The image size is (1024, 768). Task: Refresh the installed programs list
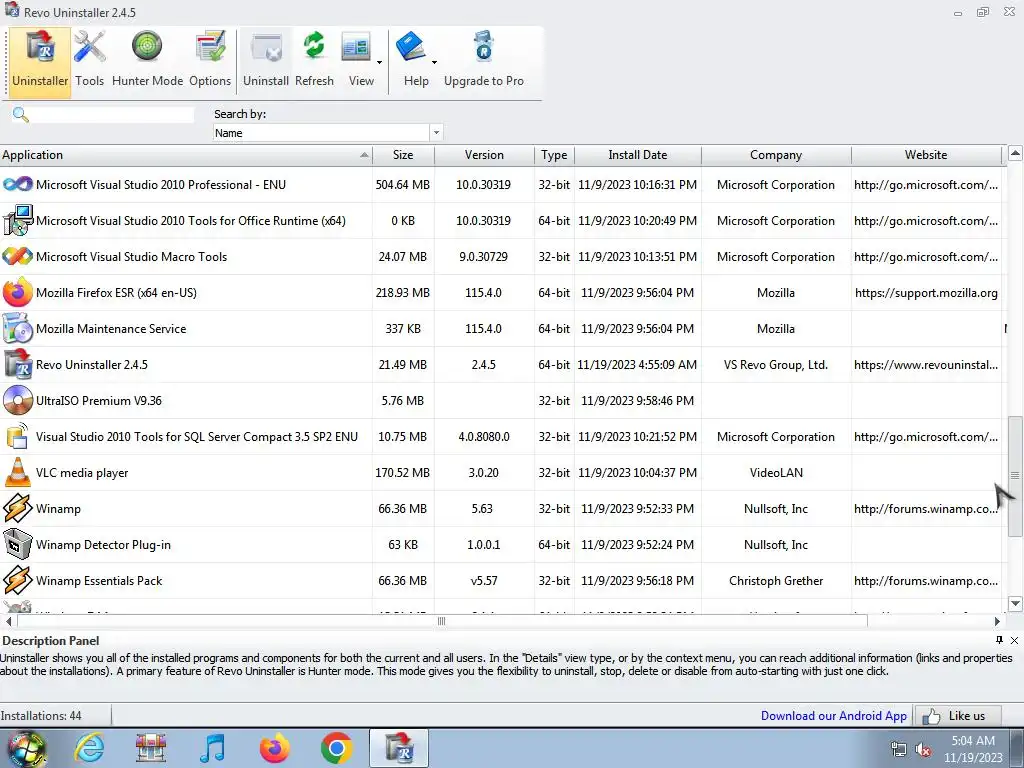[314, 61]
